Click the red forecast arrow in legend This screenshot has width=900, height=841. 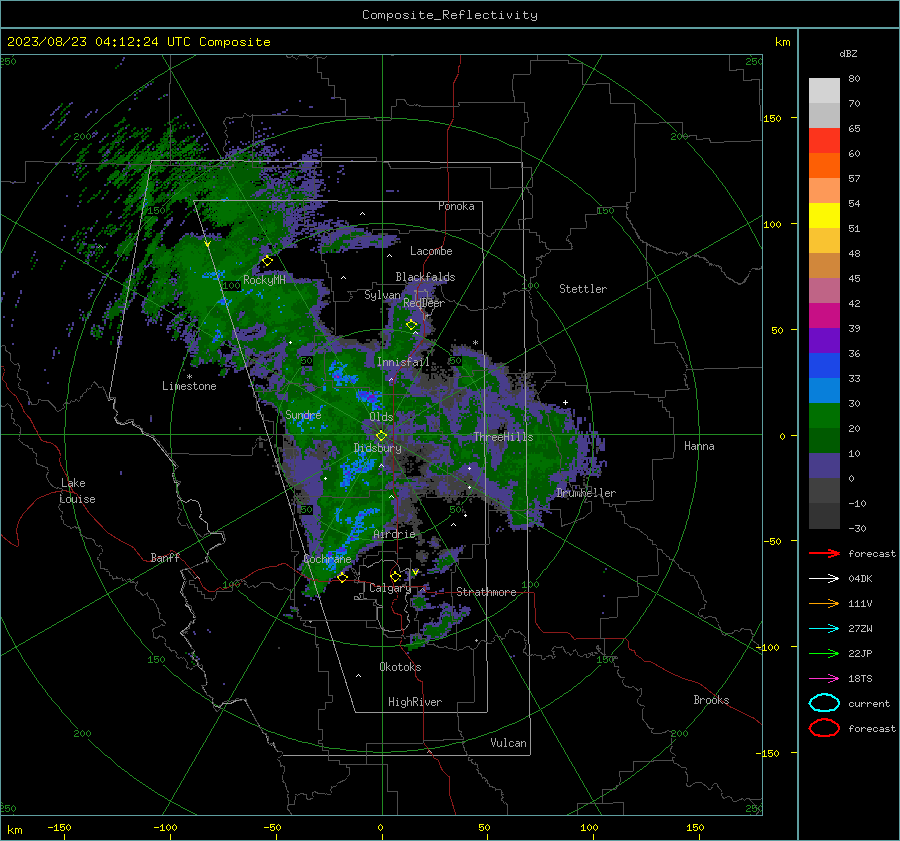point(824,553)
